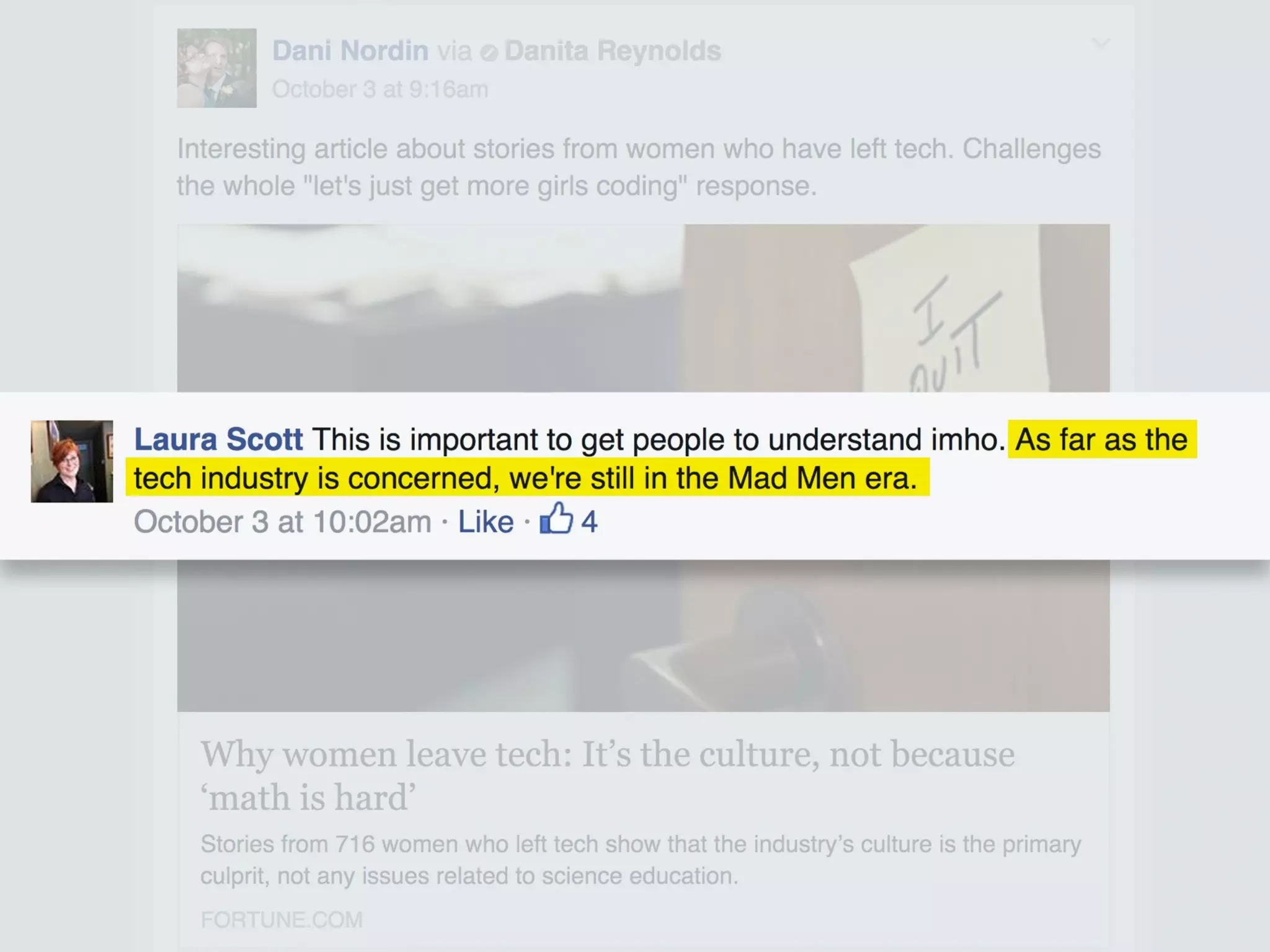The width and height of the screenshot is (1270, 952).
Task: Open Dani Nordin's profile name link
Action: [x=350, y=51]
